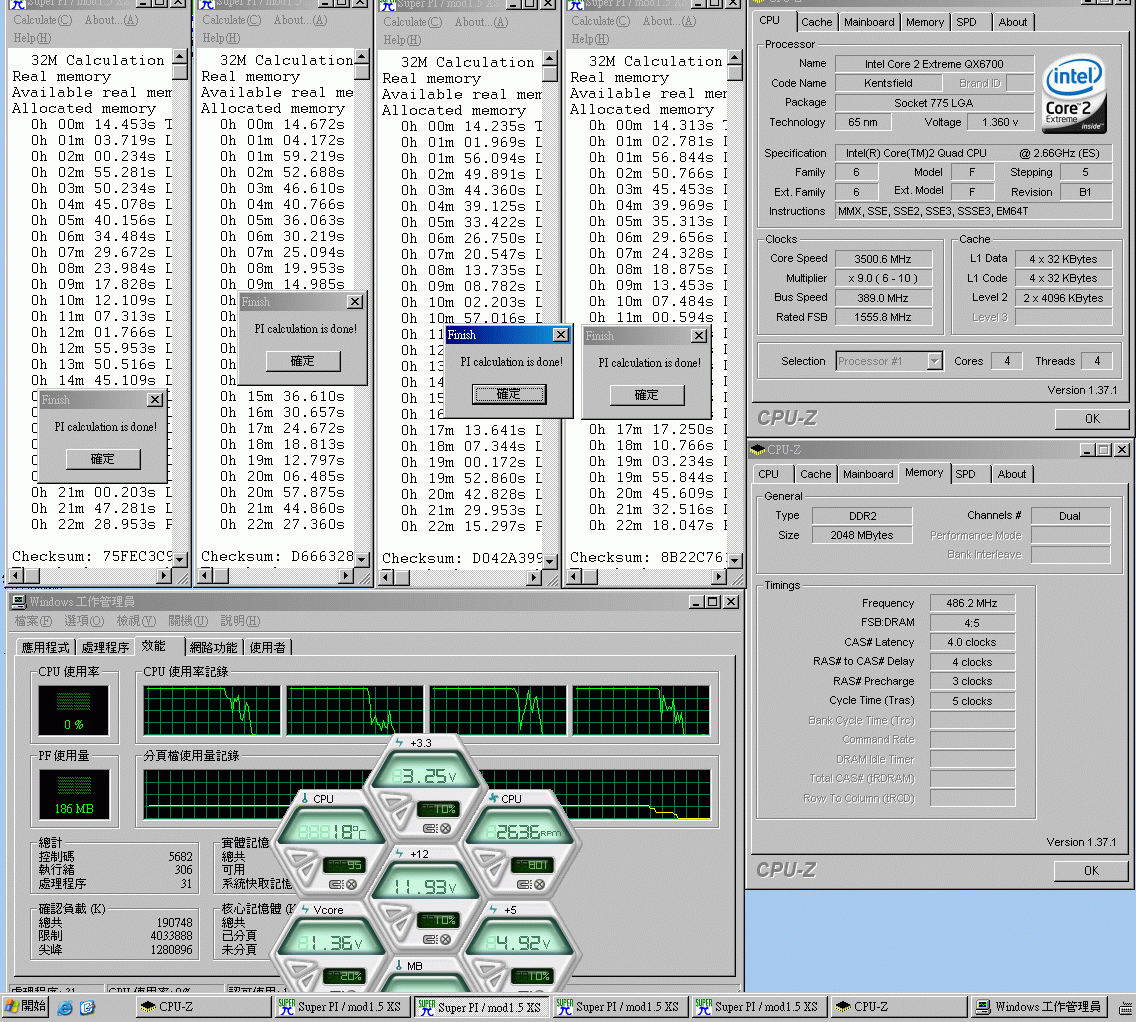Open the 檢視(V) menu in Task Manager
Viewport: 1136px width, 1022px height.
point(136,621)
